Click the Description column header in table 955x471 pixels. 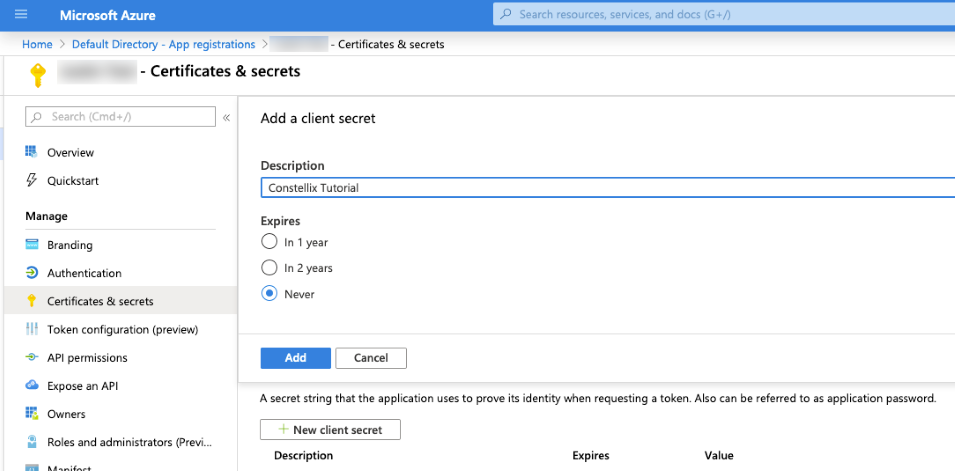tap(303, 455)
